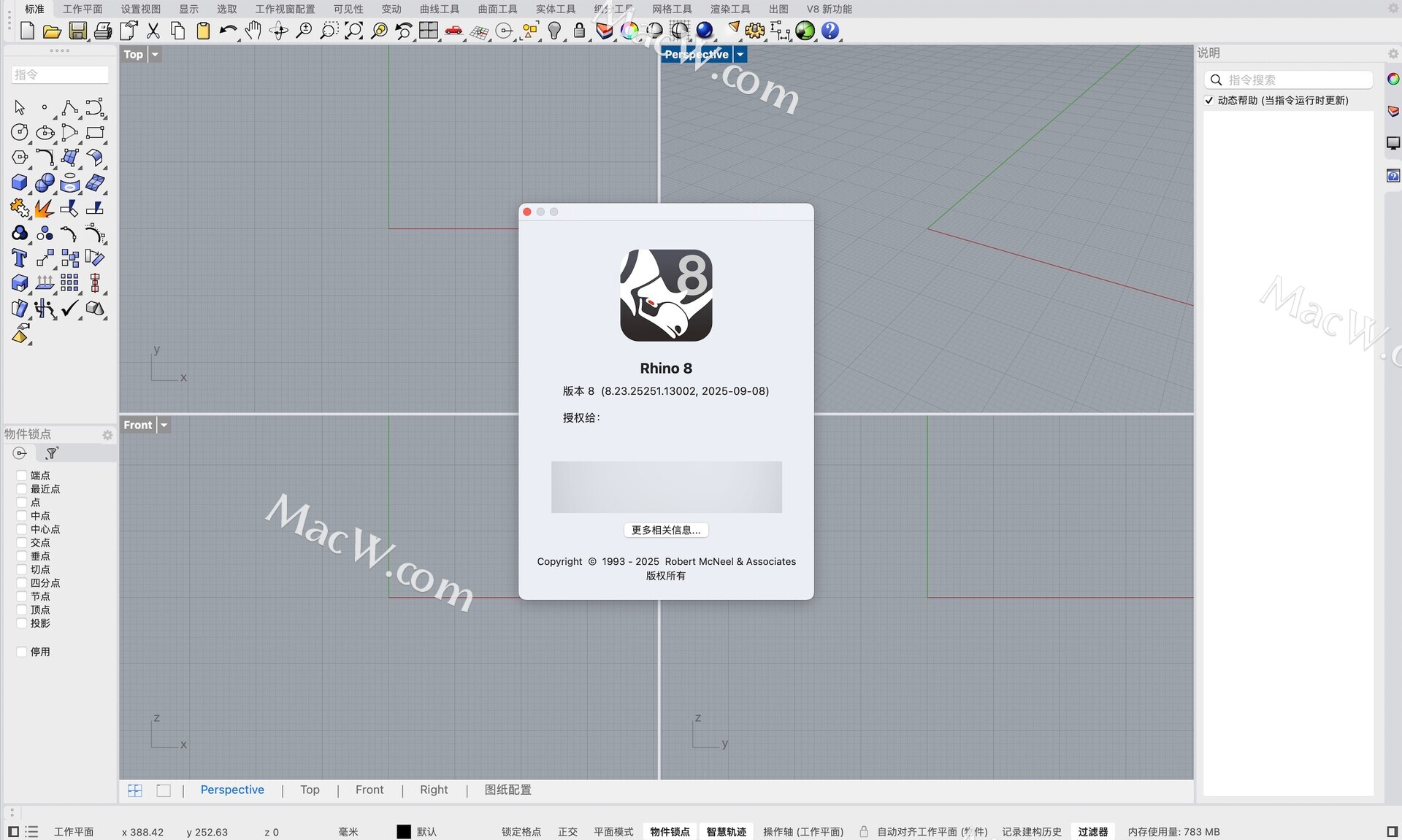Click the black default layer color swatch

click(404, 832)
